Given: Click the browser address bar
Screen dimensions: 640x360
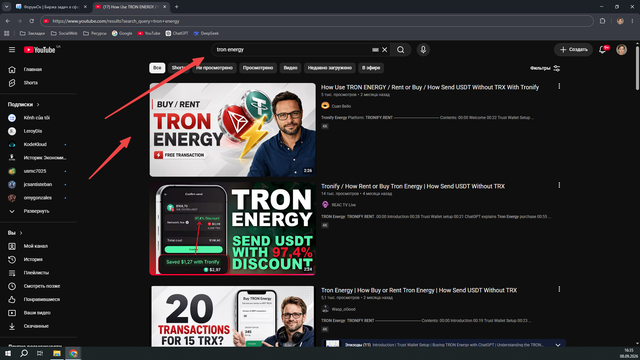Looking at the screenshot, I should pyautogui.click(x=317, y=21).
